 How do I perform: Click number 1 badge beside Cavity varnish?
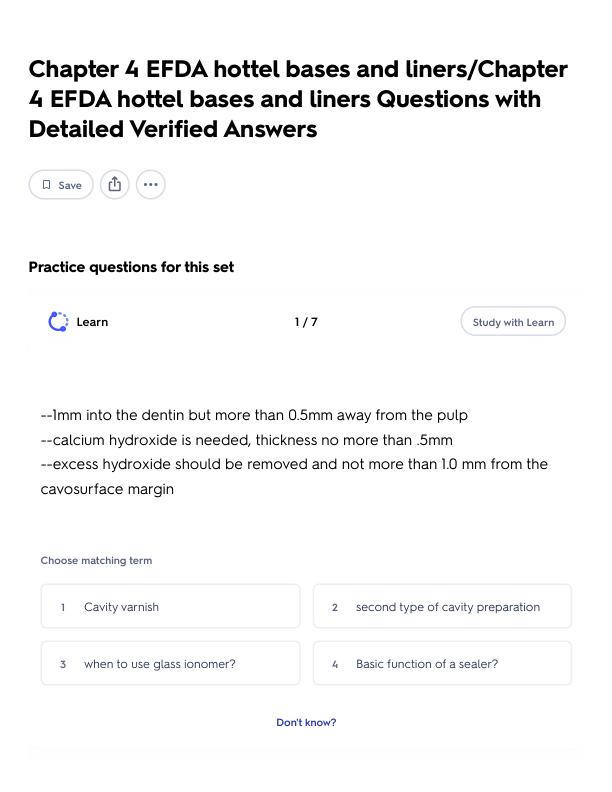click(63, 607)
